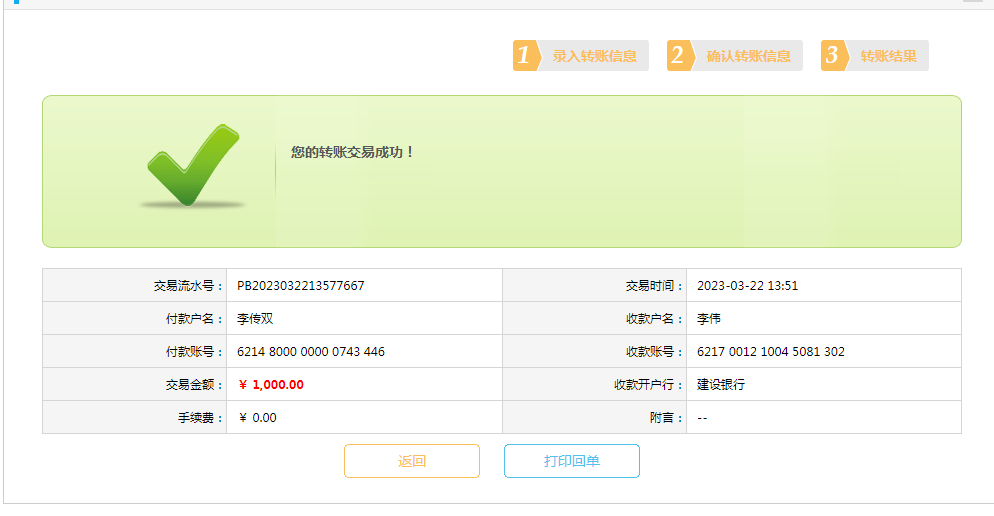Click the 手续费 value ¥ 0.00

(257, 418)
